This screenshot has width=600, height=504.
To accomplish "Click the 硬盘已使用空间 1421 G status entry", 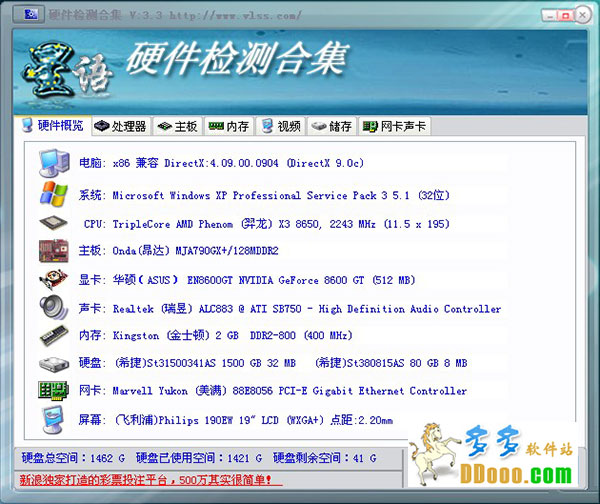I will tap(199, 458).
